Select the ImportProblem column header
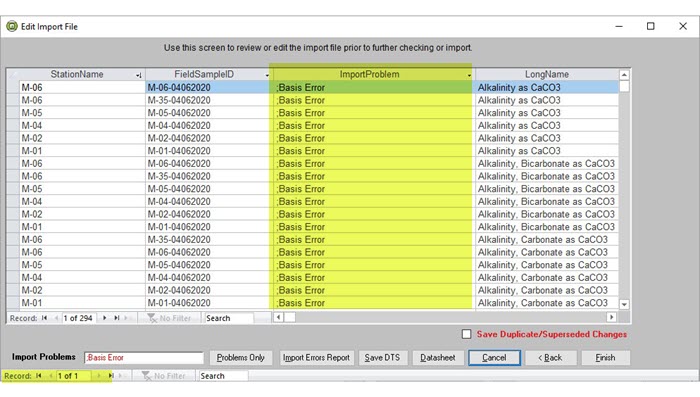Image resolution: width=700 pixels, height=397 pixels. point(369,74)
